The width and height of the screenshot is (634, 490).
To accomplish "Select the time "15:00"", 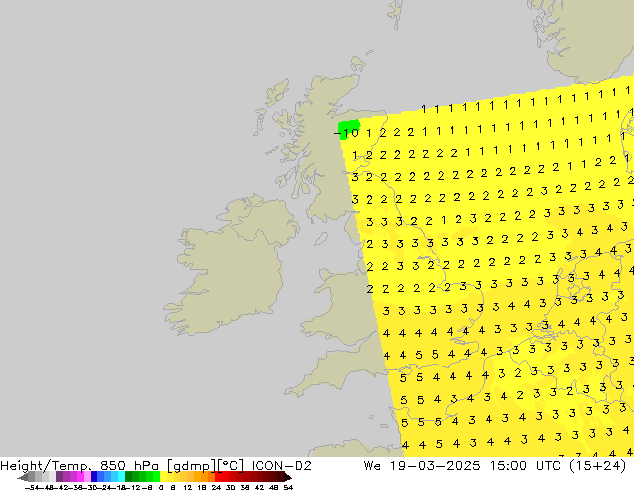I will 508,466.
